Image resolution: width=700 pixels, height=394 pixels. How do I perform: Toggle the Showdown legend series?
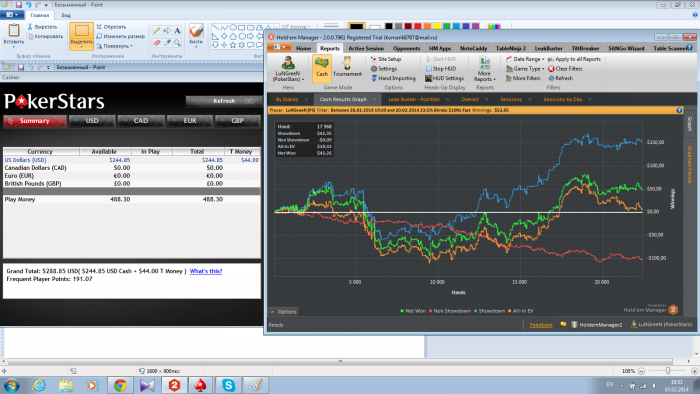click(x=489, y=311)
